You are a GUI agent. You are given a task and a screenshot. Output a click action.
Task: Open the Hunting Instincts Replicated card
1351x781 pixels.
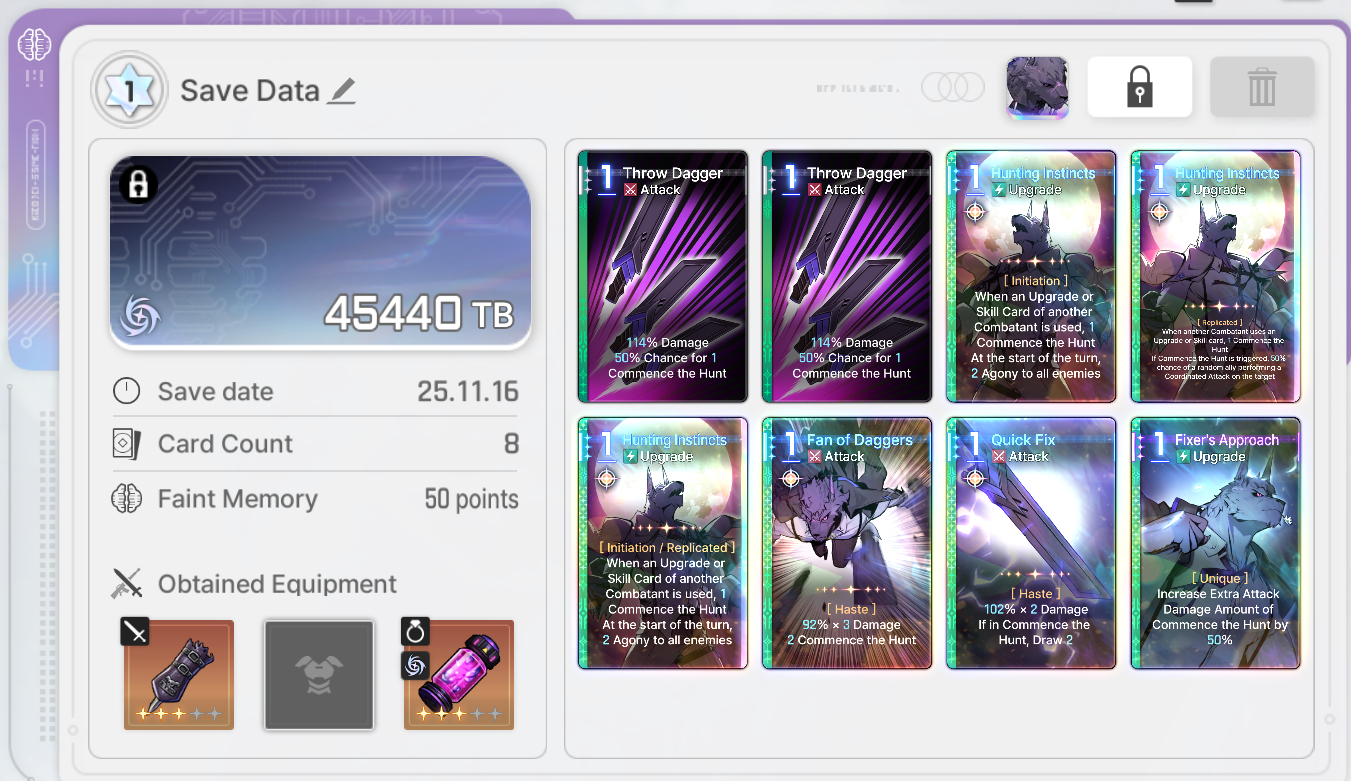(1215, 276)
